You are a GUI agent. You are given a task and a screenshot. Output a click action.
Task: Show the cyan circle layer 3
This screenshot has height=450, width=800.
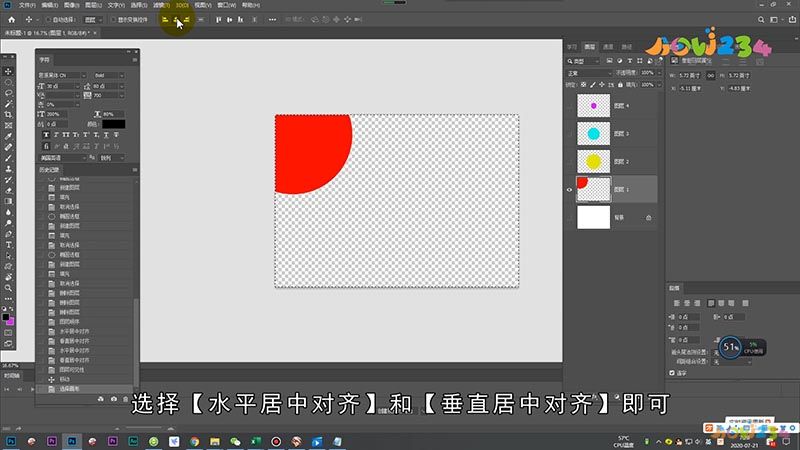[x=569, y=134]
